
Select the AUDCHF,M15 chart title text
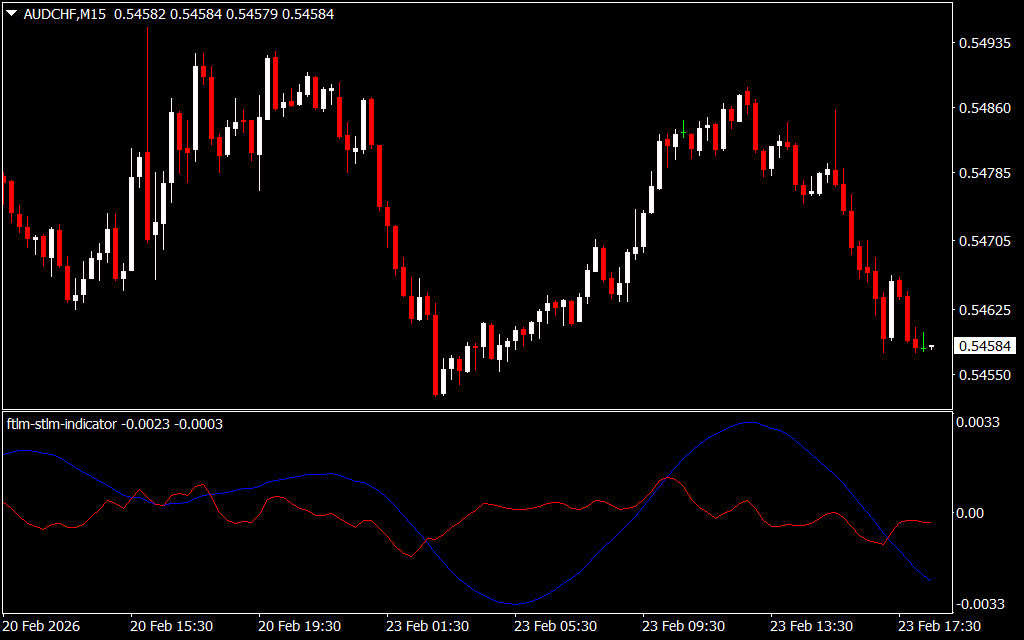pyautogui.click(x=66, y=14)
